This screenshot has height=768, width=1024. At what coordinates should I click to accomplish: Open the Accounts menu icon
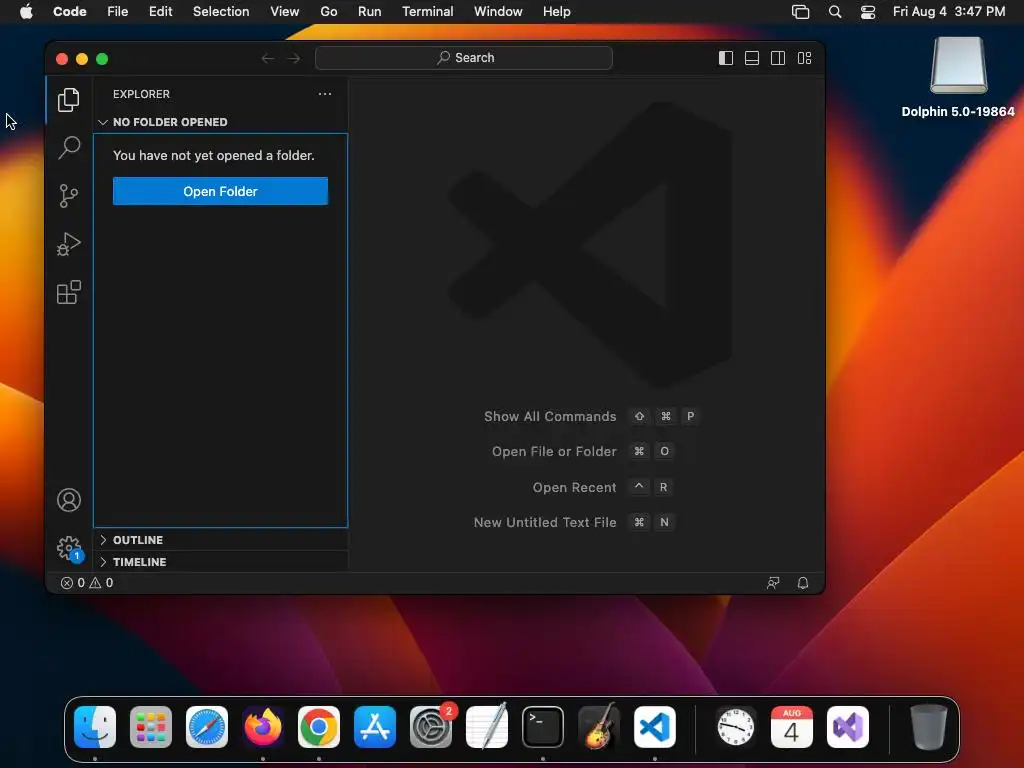tap(69, 500)
